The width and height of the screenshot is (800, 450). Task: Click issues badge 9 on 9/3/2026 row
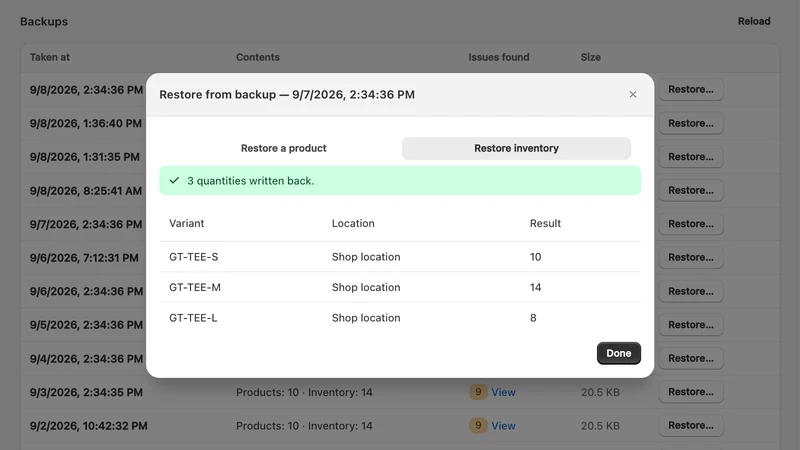click(x=478, y=392)
